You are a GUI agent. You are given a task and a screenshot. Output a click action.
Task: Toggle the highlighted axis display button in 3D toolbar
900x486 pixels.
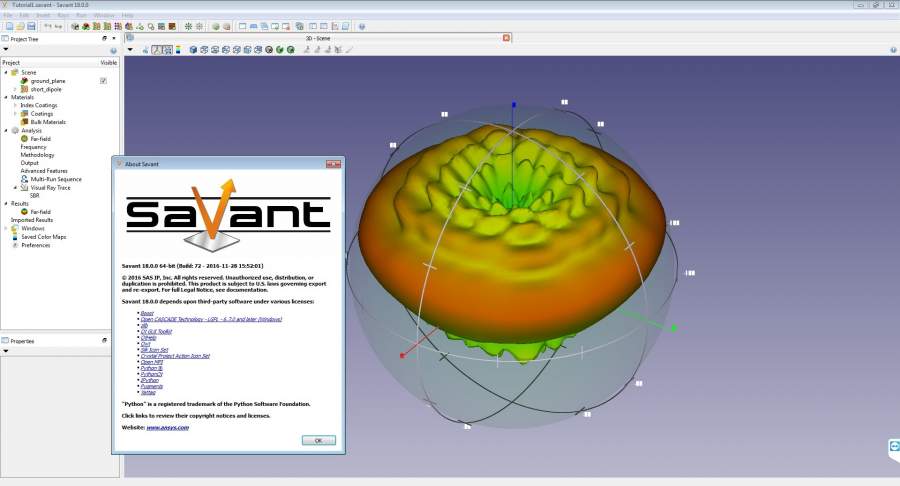156,50
